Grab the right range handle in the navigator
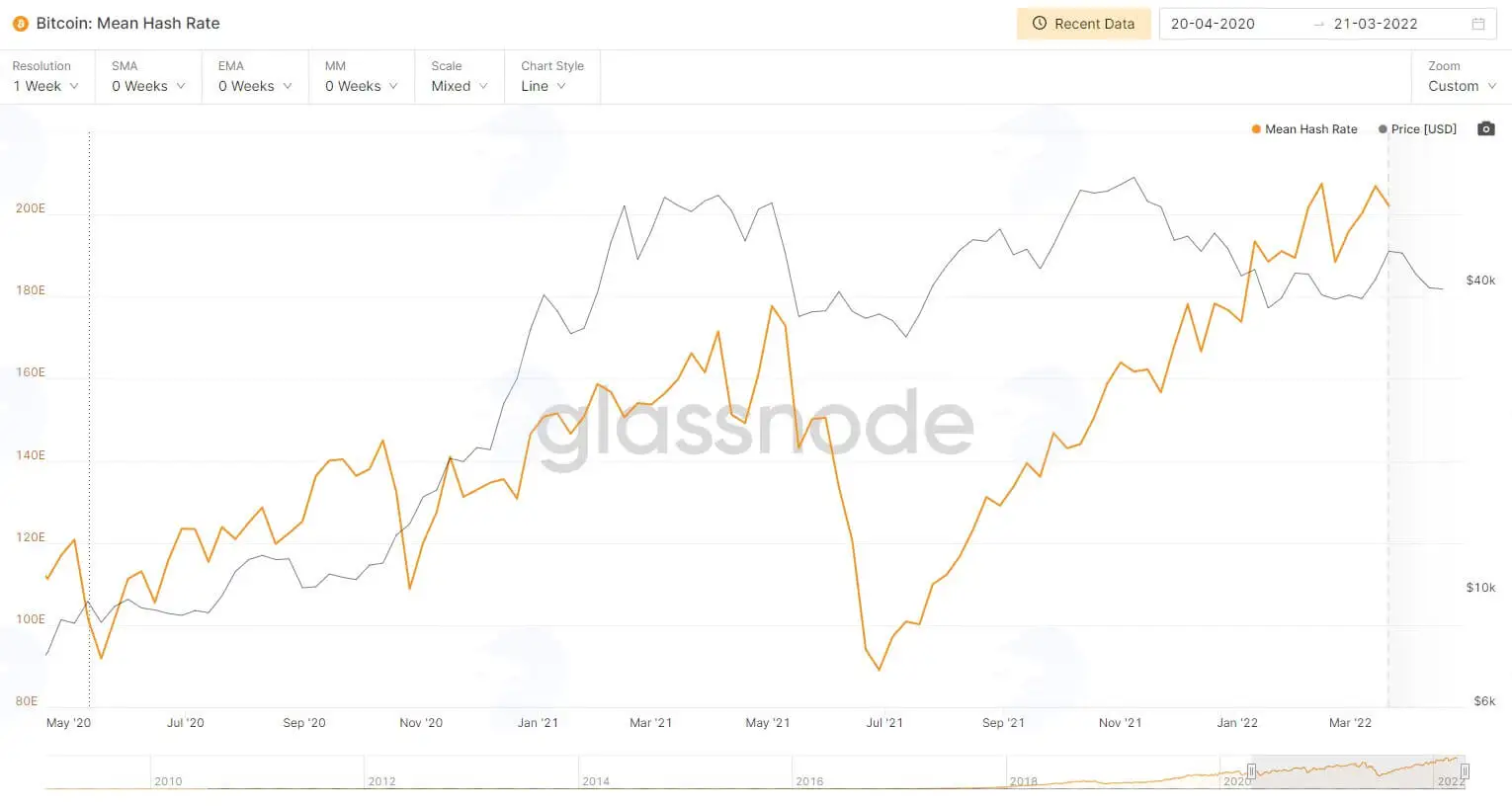The image size is (1512, 809). 1465,770
